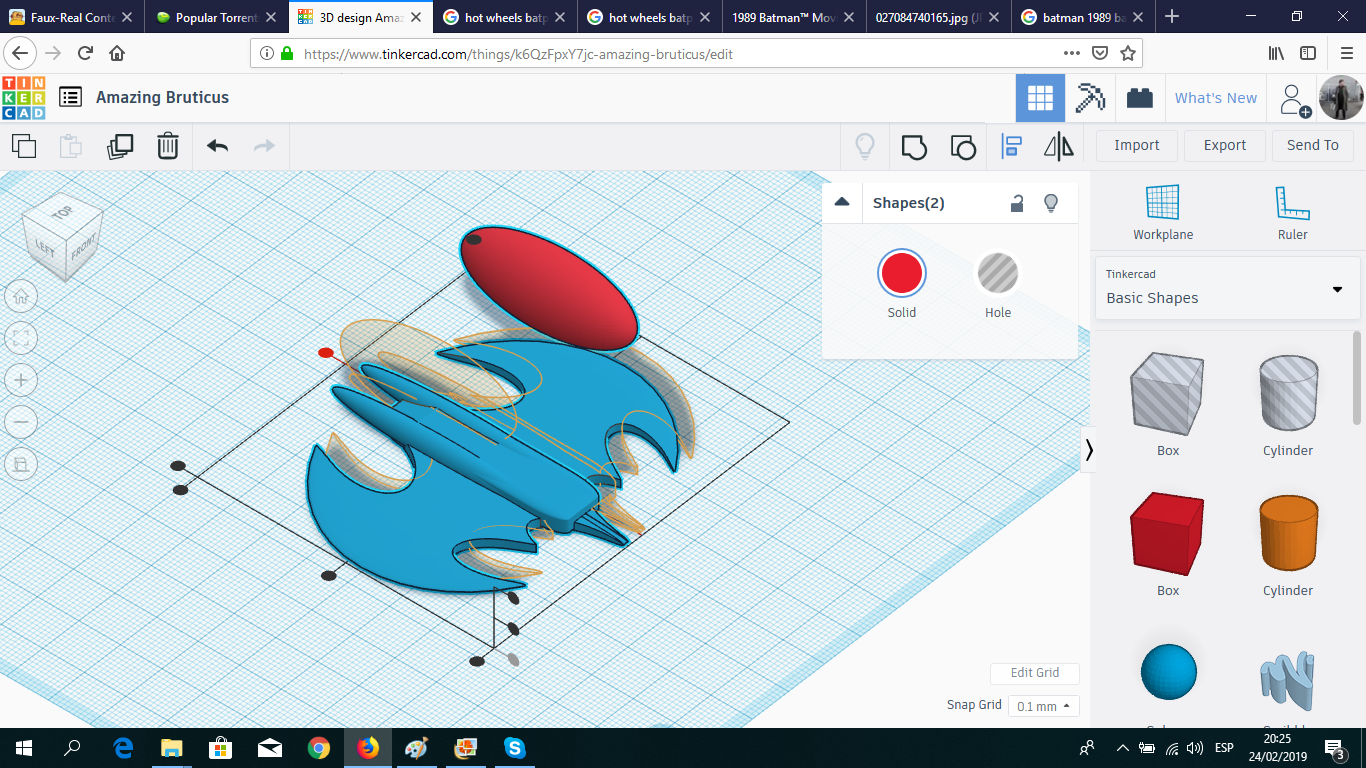Open the Snap Grid value dropdown
The image size is (1366, 768).
(x=1043, y=706)
